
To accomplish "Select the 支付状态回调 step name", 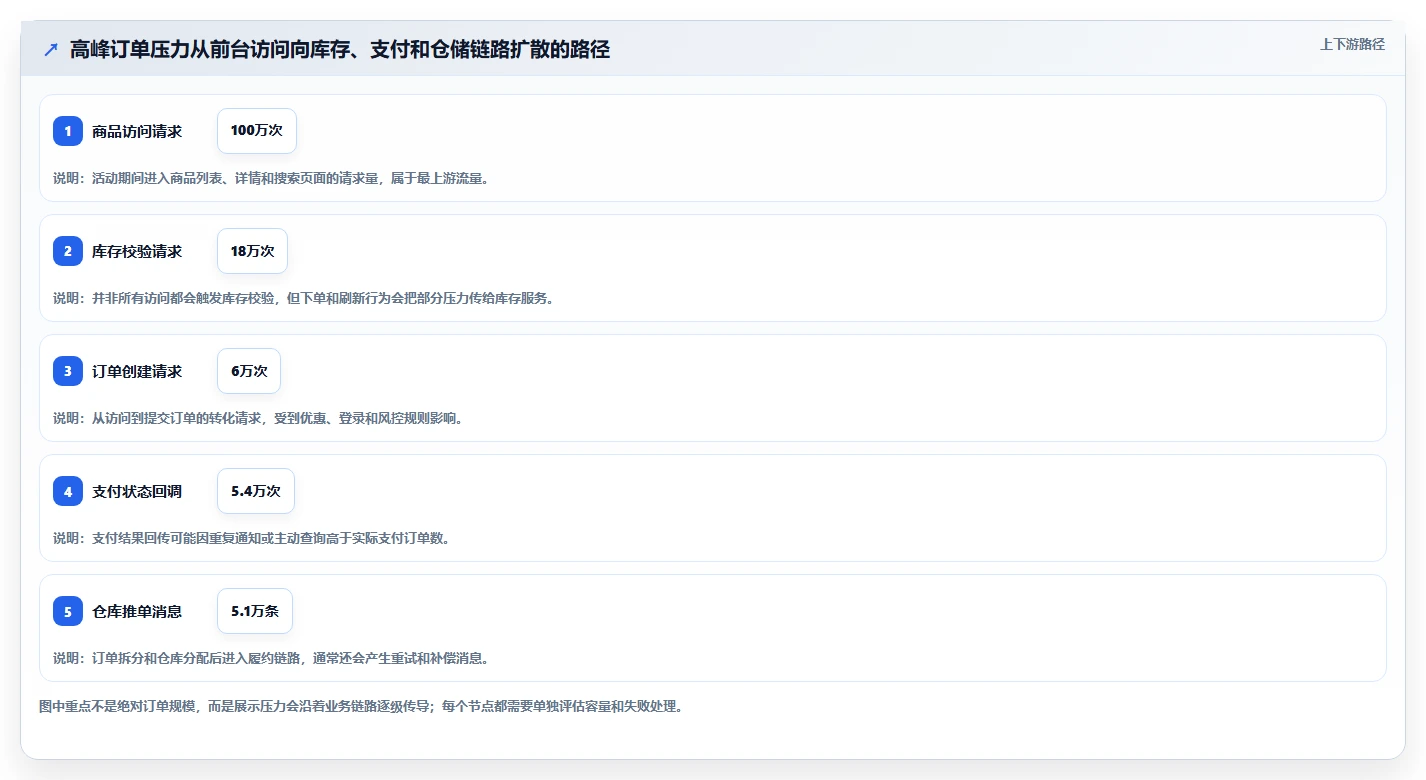I will (137, 491).
